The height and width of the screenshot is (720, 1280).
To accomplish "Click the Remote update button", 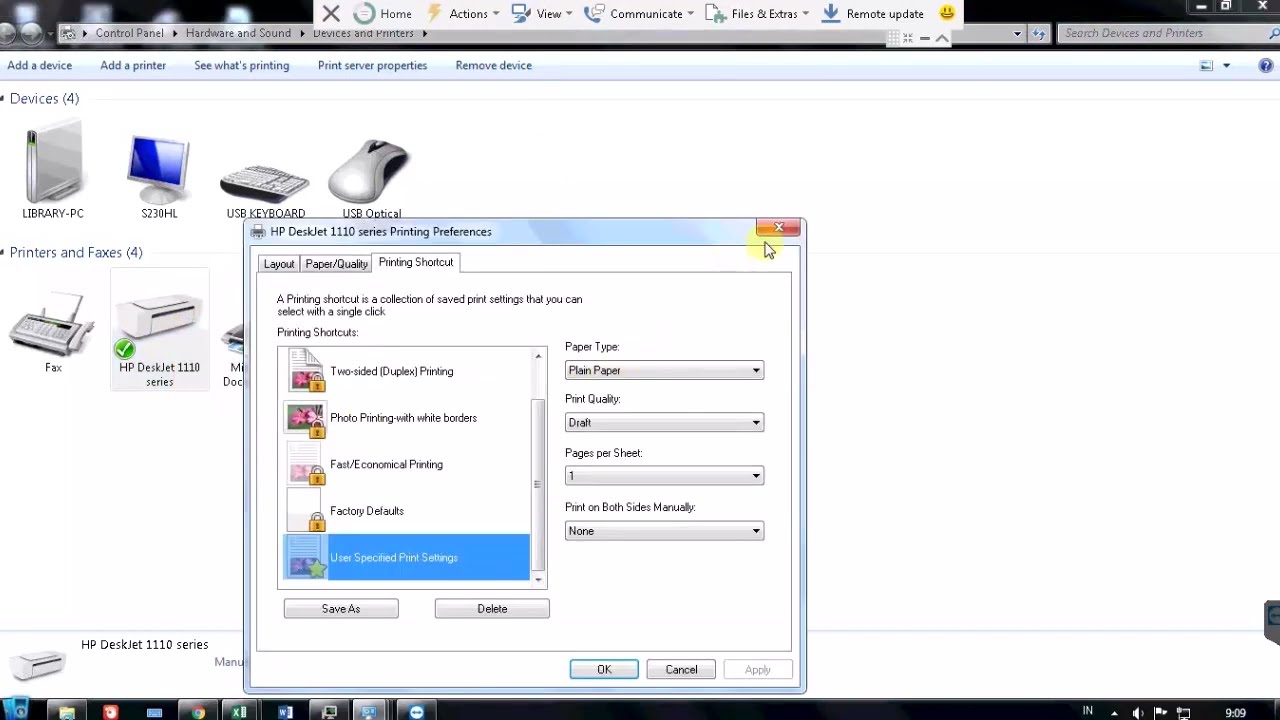I will (873, 13).
